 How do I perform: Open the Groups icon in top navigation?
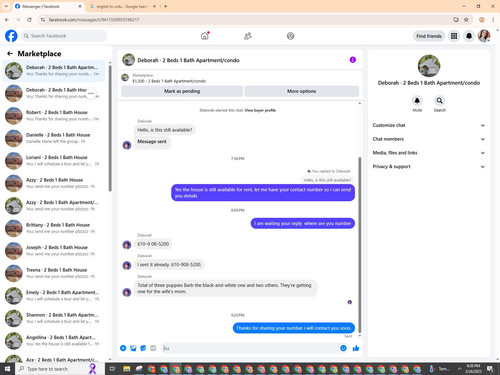(x=290, y=36)
